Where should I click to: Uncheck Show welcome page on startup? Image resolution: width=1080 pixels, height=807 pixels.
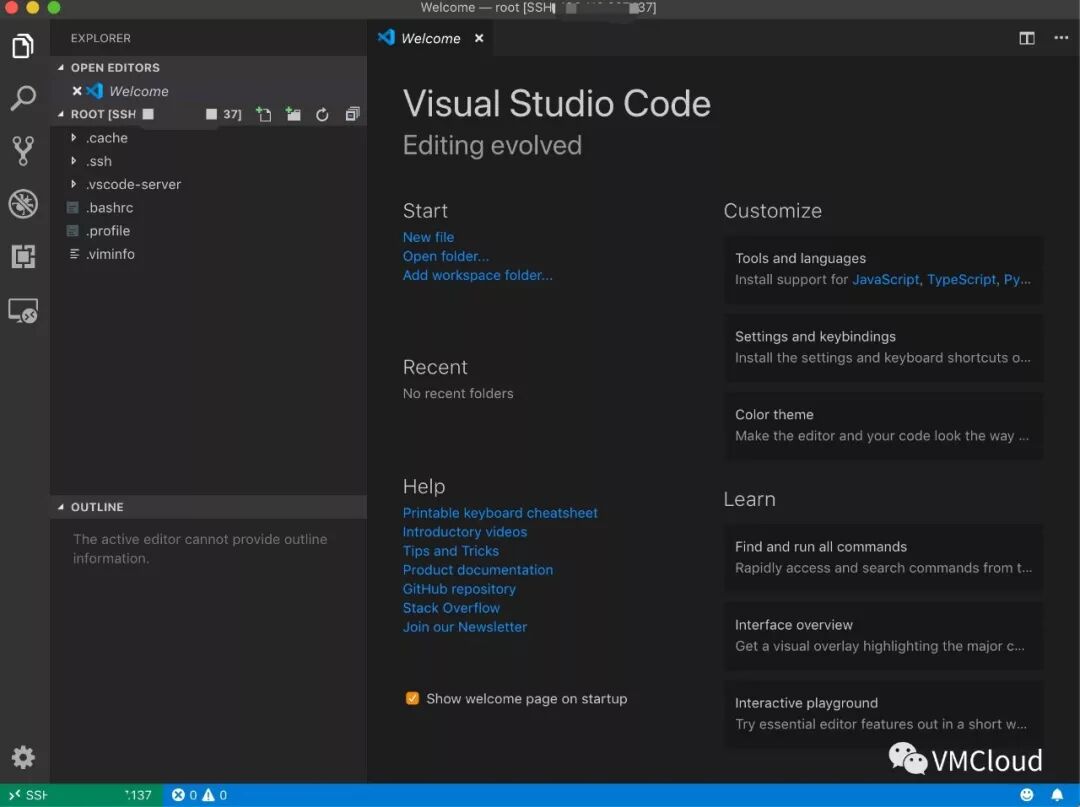tap(412, 698)
